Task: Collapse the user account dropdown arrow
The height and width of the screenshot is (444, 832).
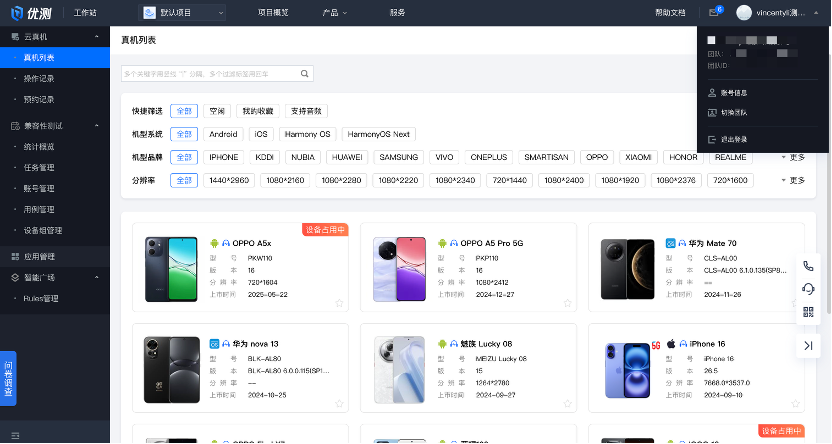Action: coord(816,13)
